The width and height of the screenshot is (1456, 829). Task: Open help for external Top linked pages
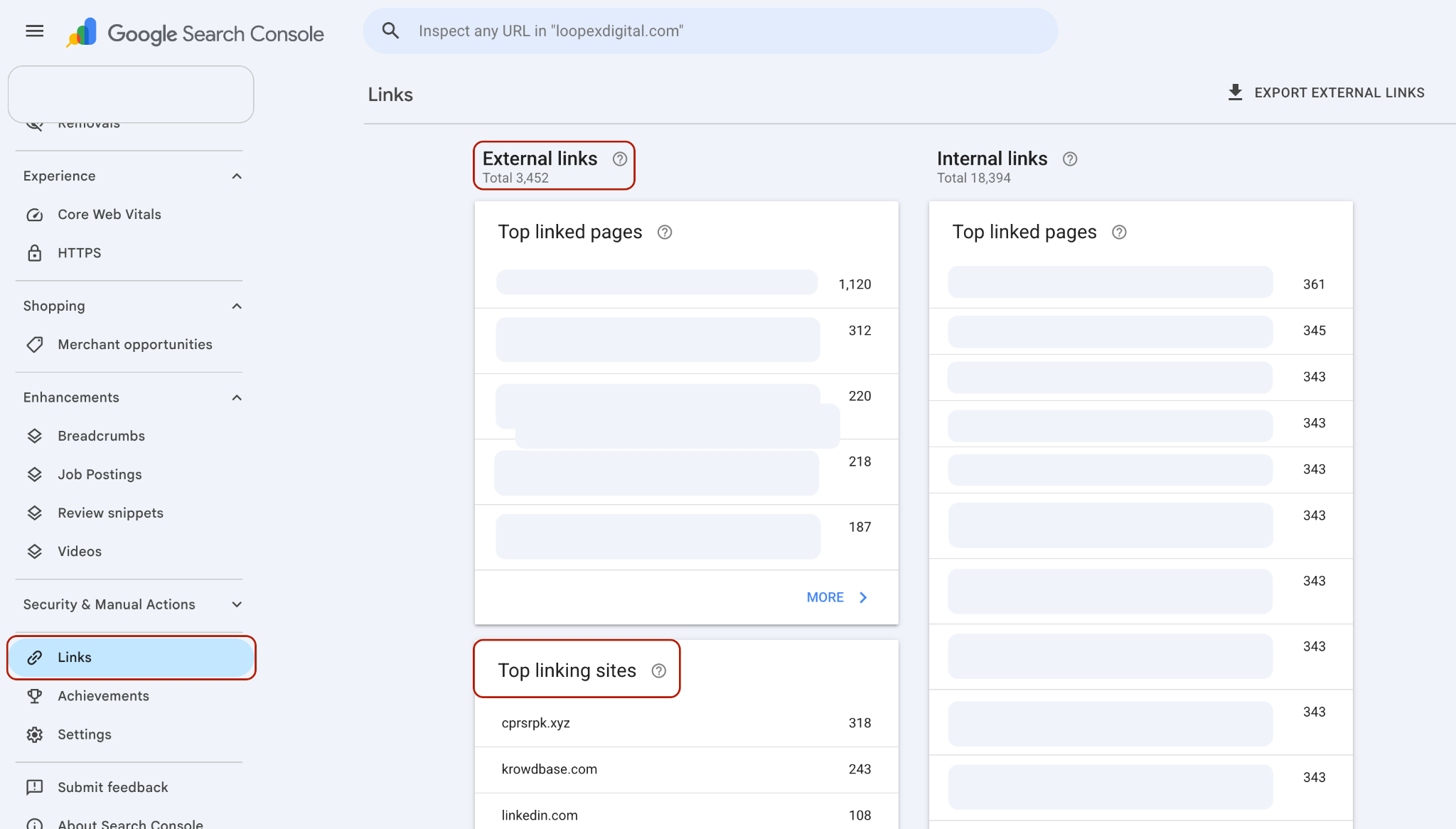(665, 232)
